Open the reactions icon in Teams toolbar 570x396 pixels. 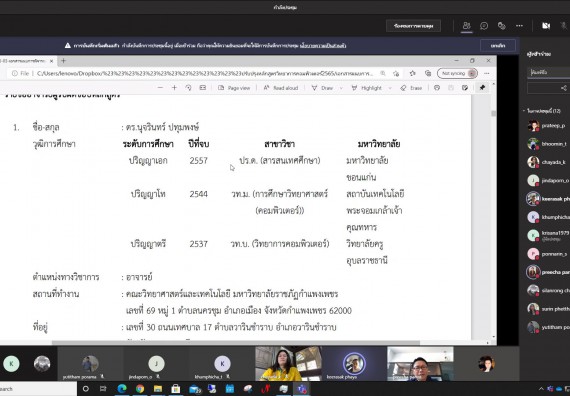coord(502,26)
